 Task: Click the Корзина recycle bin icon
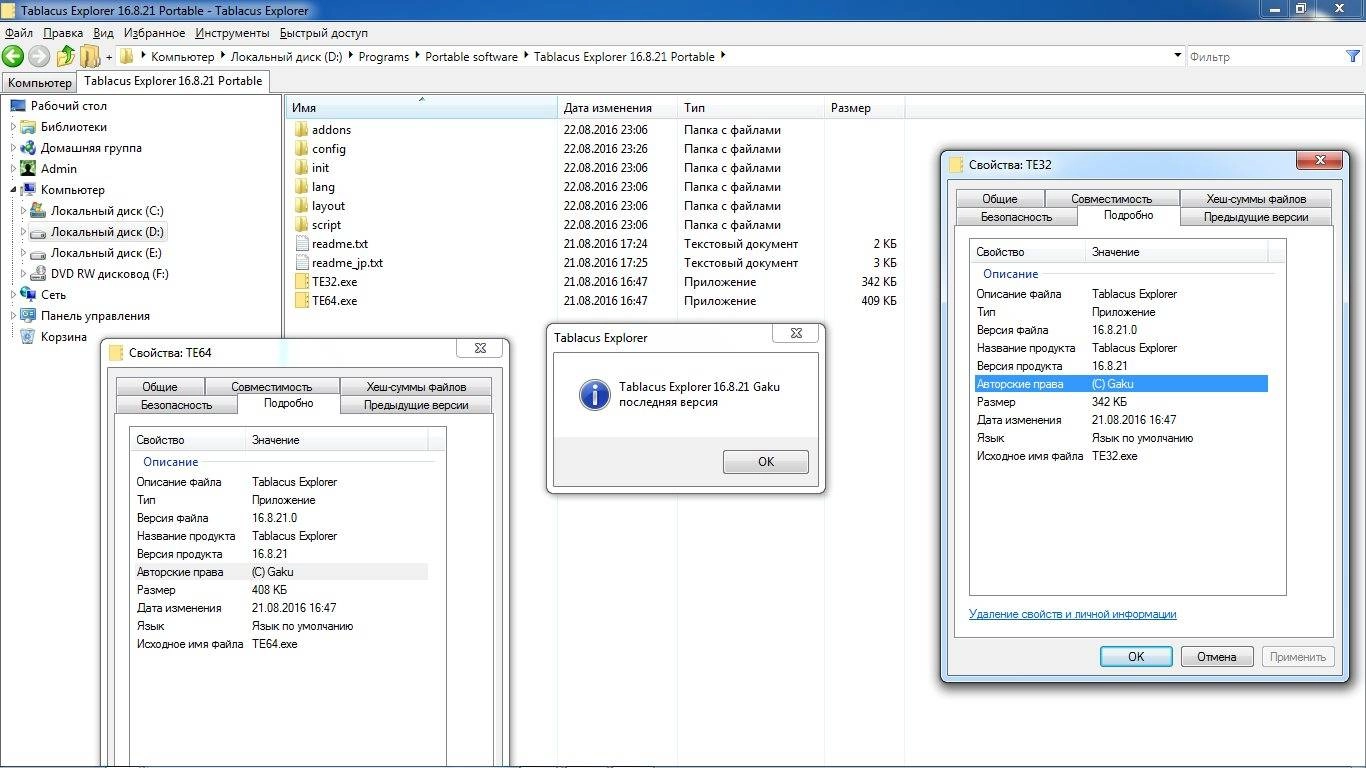[29, 337]
